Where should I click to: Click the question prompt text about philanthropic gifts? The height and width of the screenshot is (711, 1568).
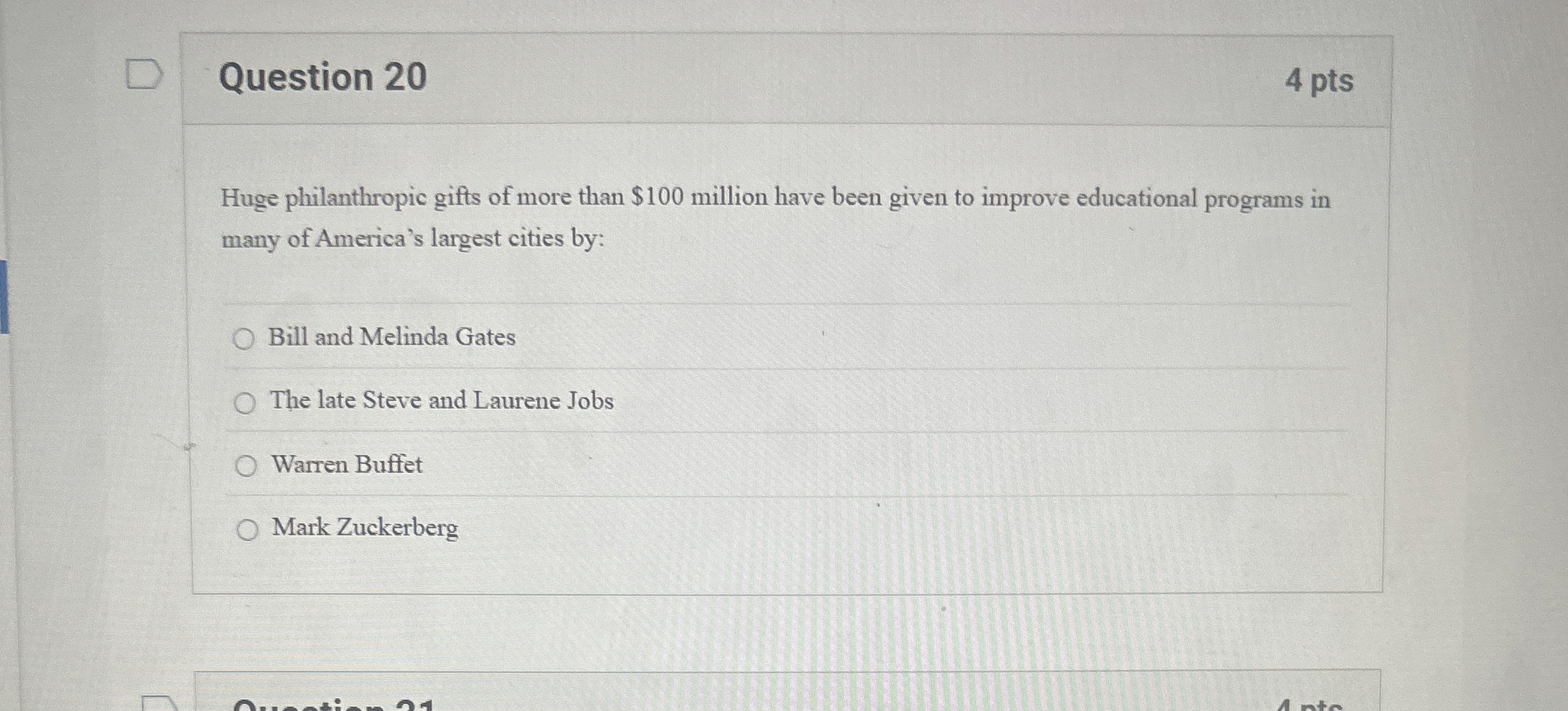click(700, 216)
